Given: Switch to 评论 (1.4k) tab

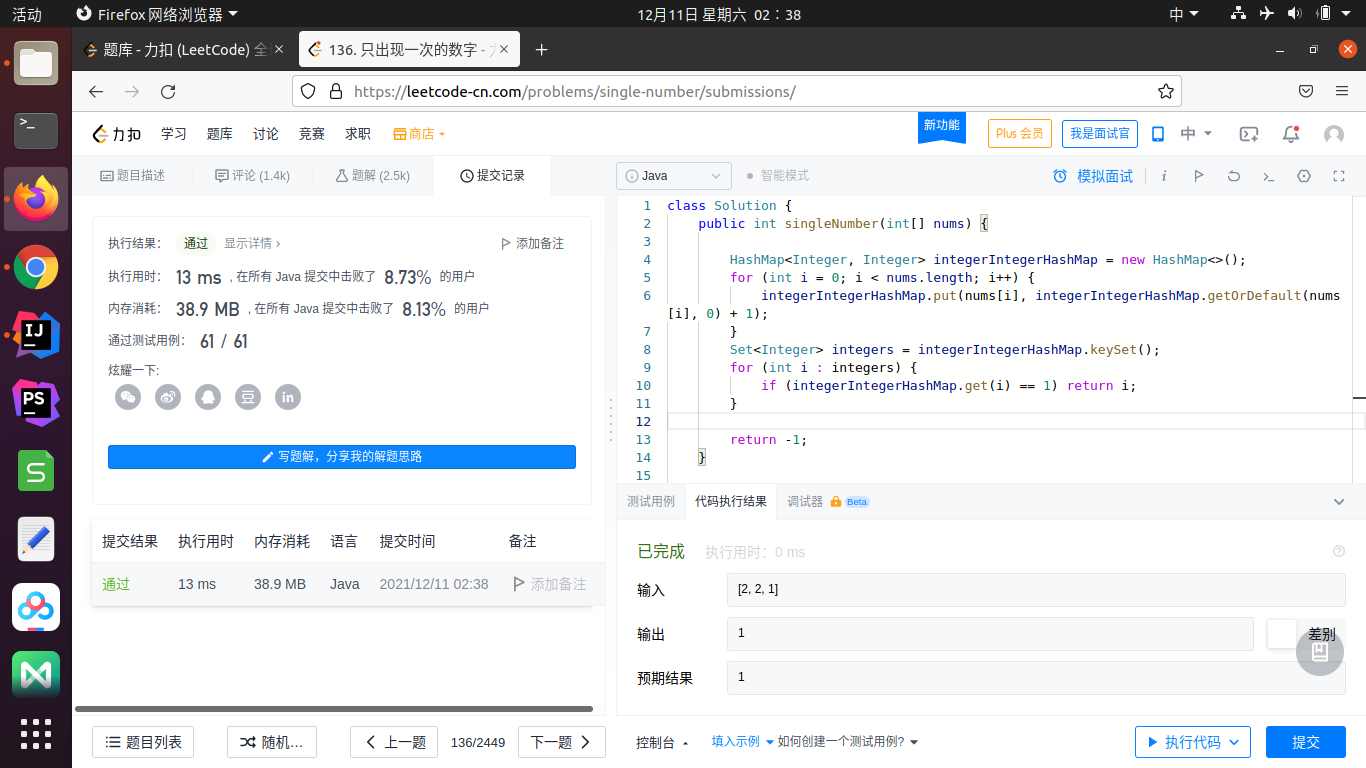Looking at the screenshot, I should [x=252, y=176].
